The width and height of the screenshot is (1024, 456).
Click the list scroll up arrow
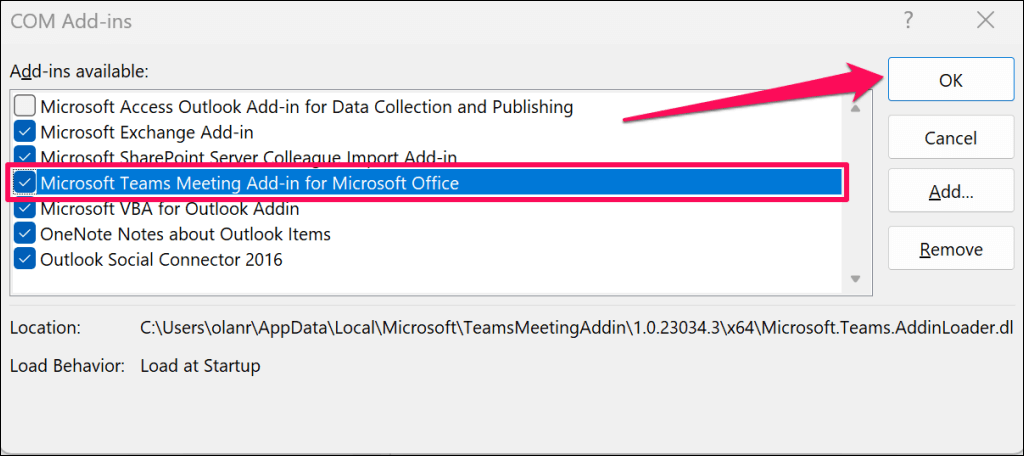(x=855, y=106)
